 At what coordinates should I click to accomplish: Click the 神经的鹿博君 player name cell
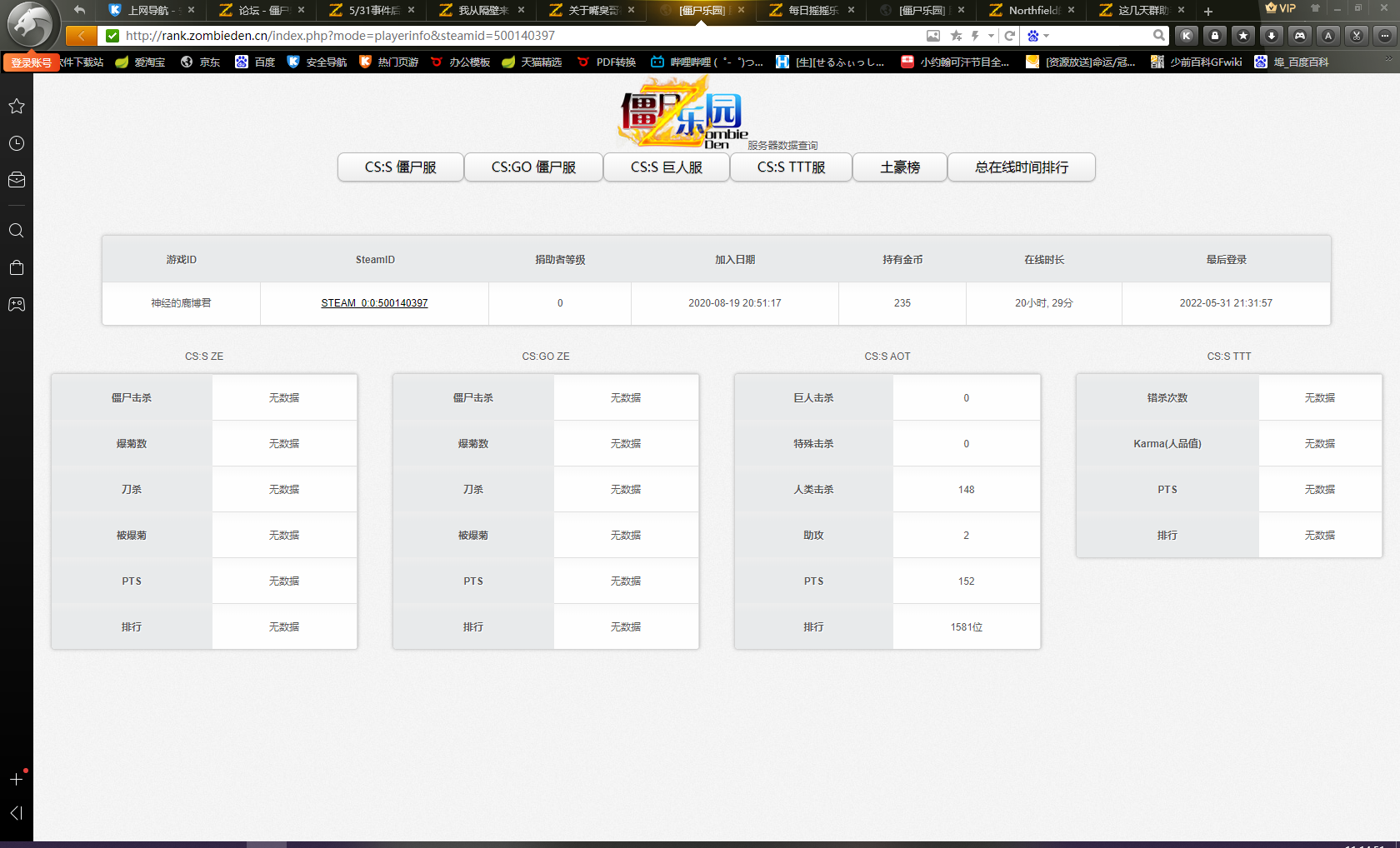(x=181, y=303)
